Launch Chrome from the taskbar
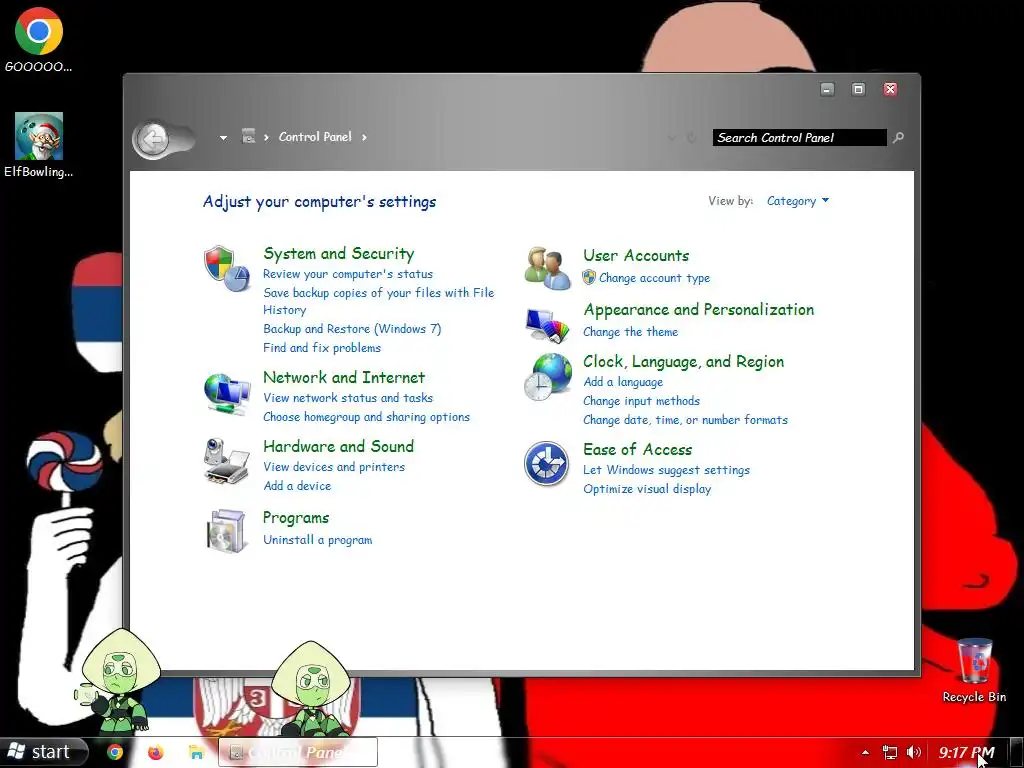 [115, 752]
